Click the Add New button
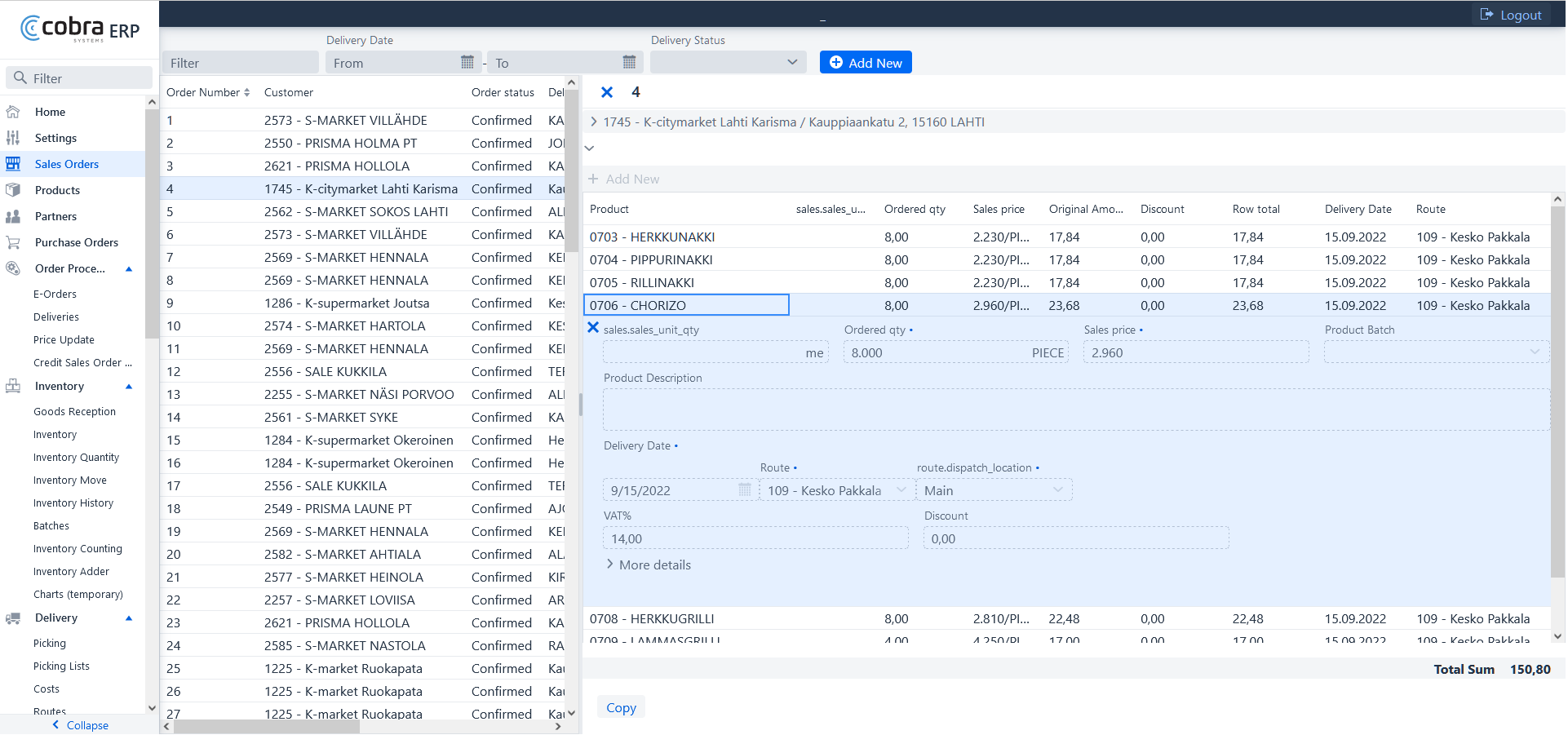The width and height of the screenshot is (1568, 735). click(x=866, y=62)
